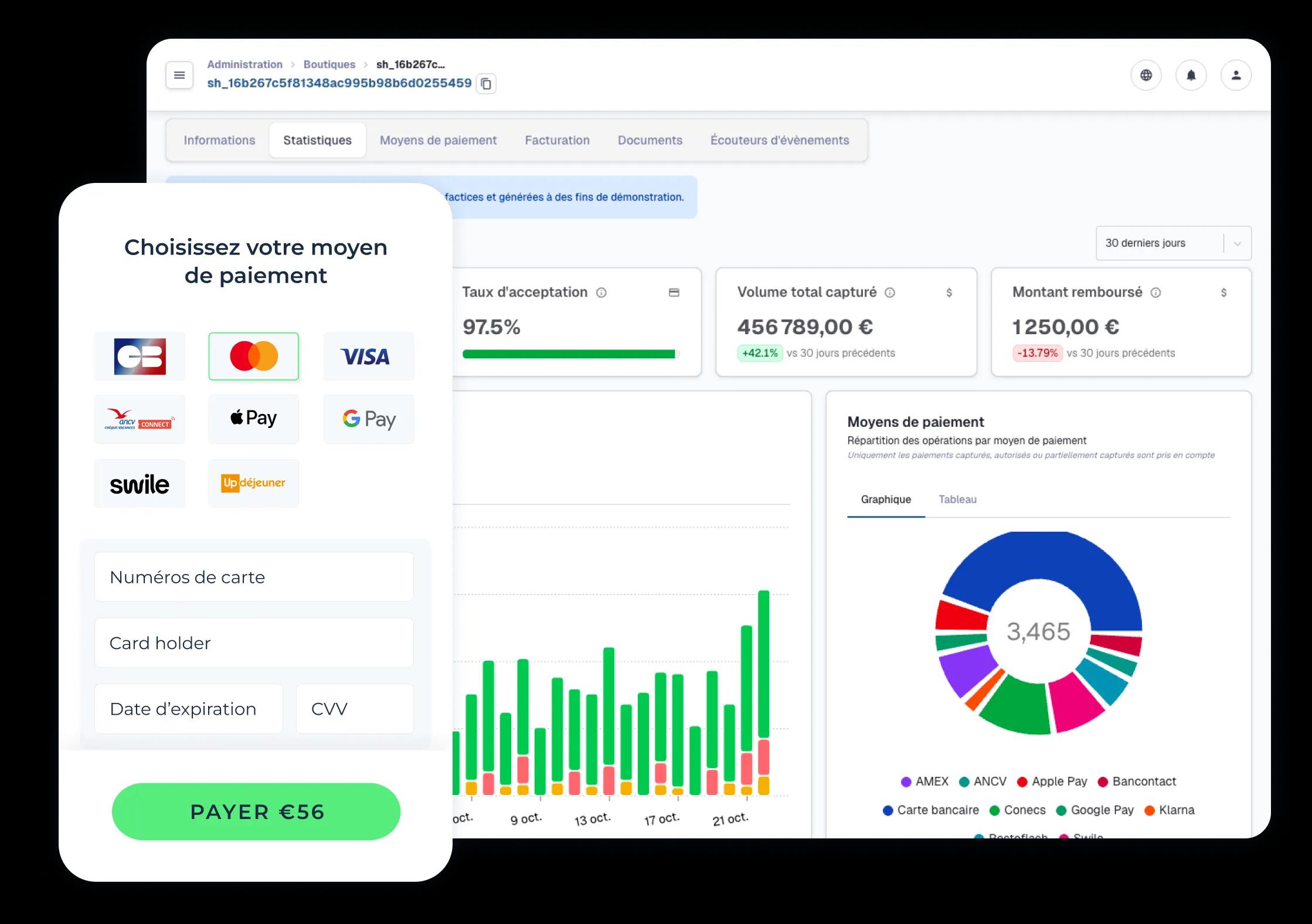Select the ANCV Chèque-Vacances Connect option
The image size is (1312, 924).
[140, 419]
